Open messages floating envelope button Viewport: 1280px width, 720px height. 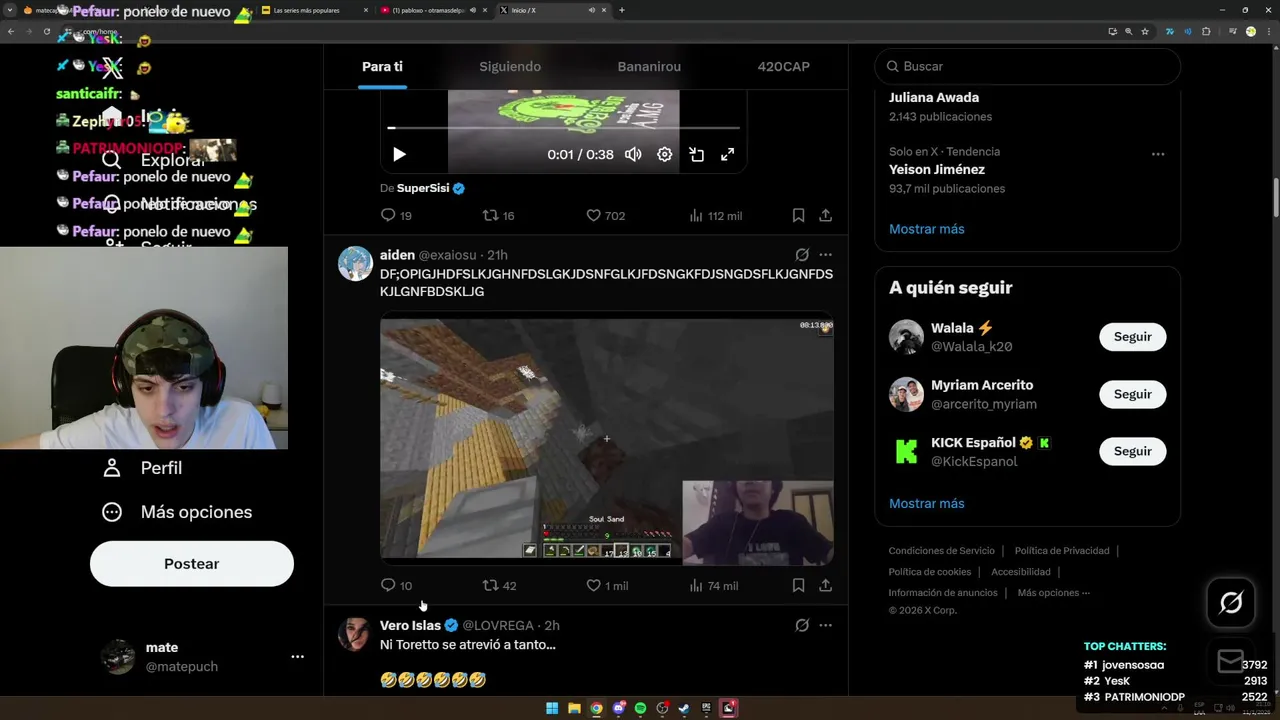click(x=1231, y=661)
